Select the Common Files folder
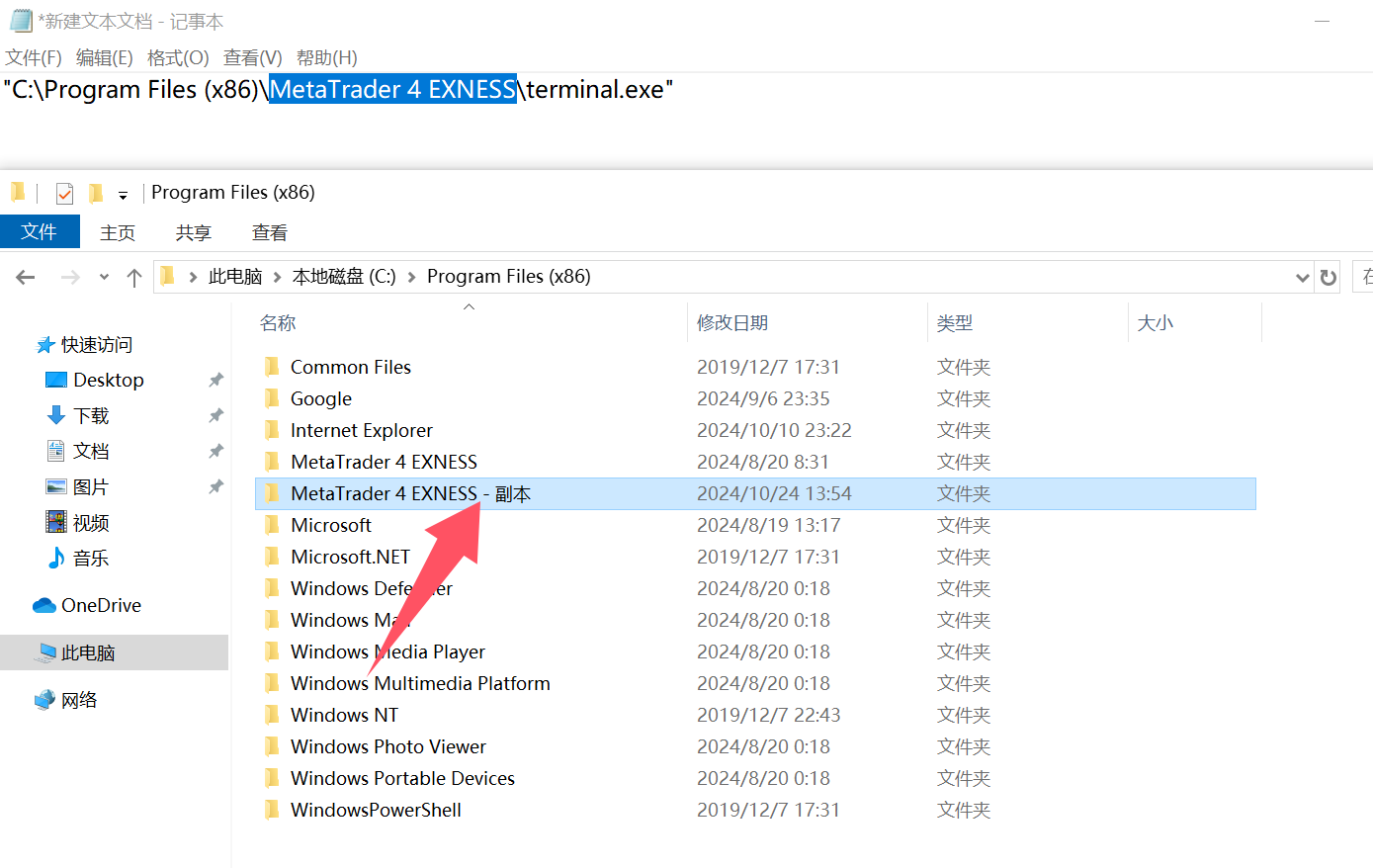Image resolution: width=1373 pixels, height=868 pixels. click(x=351, y=367)
